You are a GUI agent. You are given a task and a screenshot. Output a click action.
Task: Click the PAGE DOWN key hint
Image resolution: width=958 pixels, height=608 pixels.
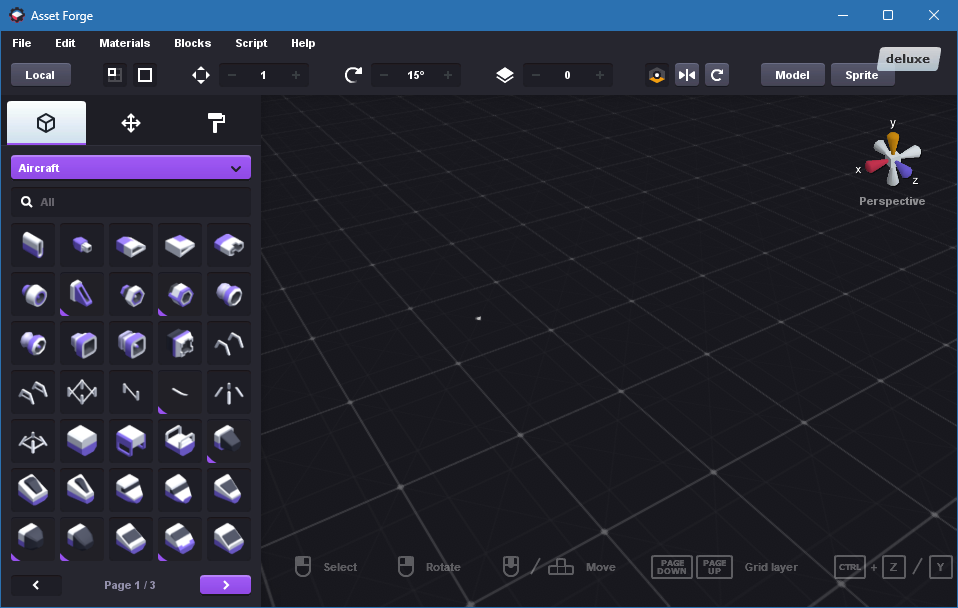click(671, 567)
